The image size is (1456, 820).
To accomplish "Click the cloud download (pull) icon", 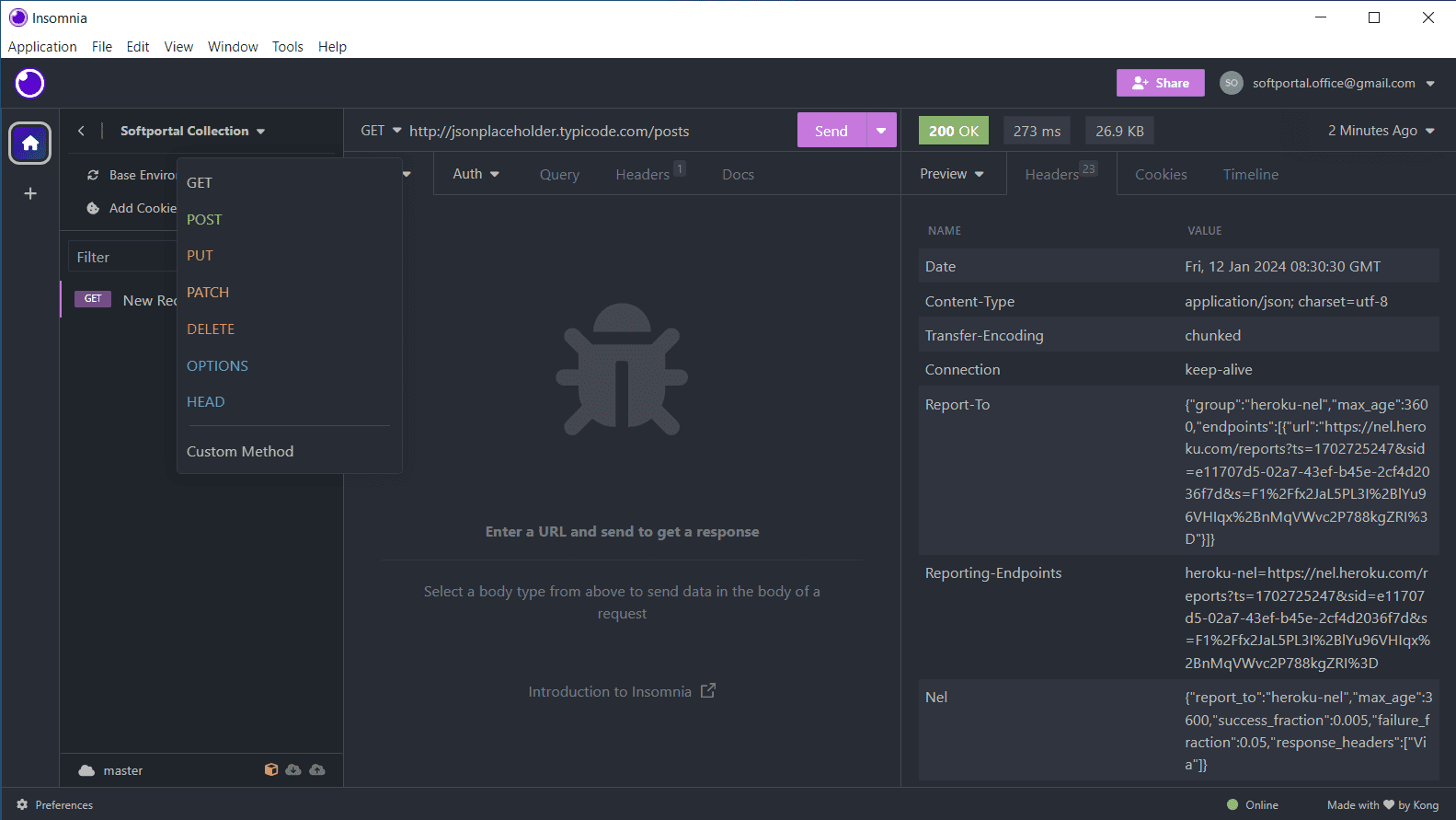I will coord(293,769).
